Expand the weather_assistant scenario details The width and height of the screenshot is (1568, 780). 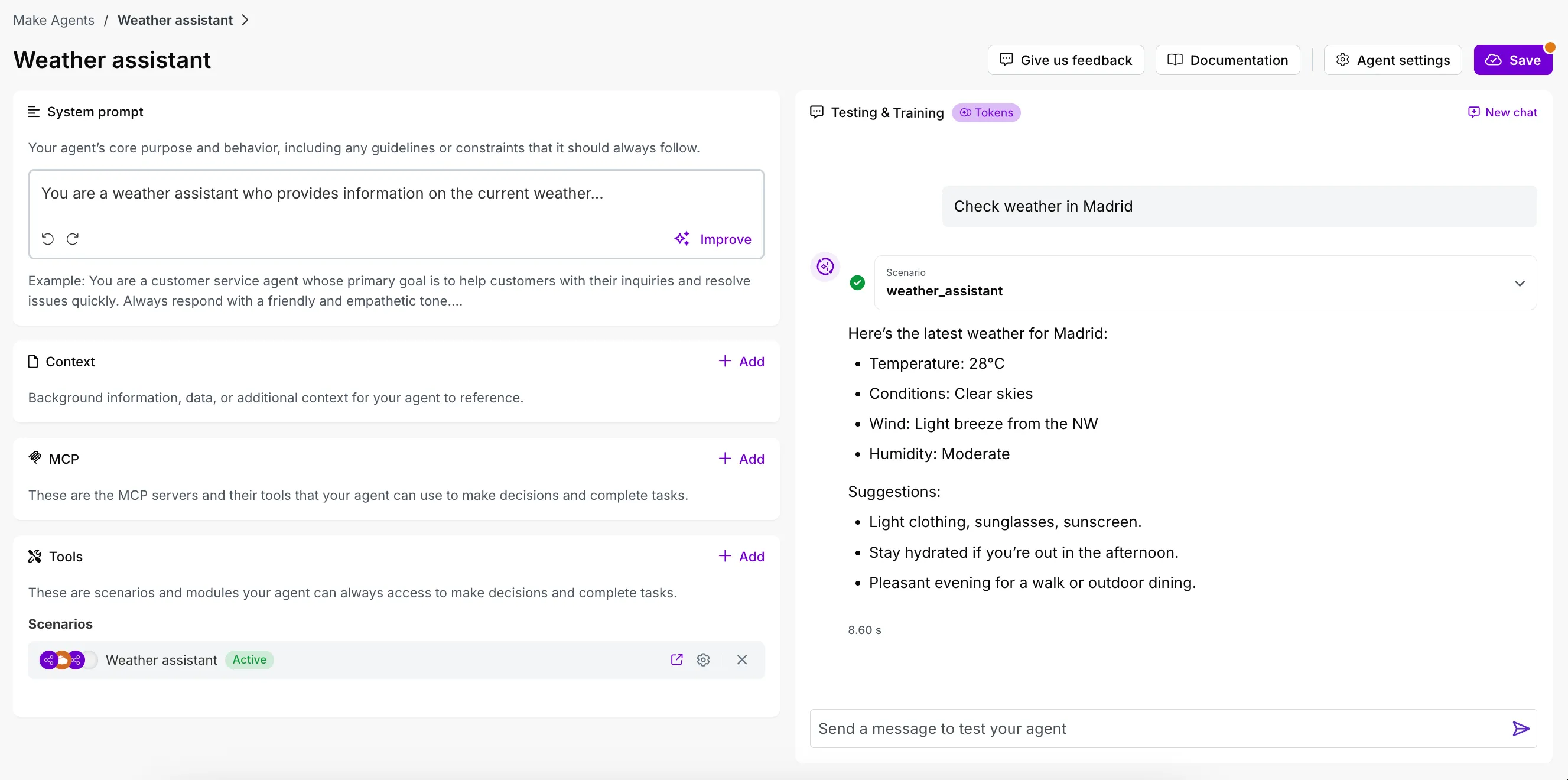(1520, 283)
